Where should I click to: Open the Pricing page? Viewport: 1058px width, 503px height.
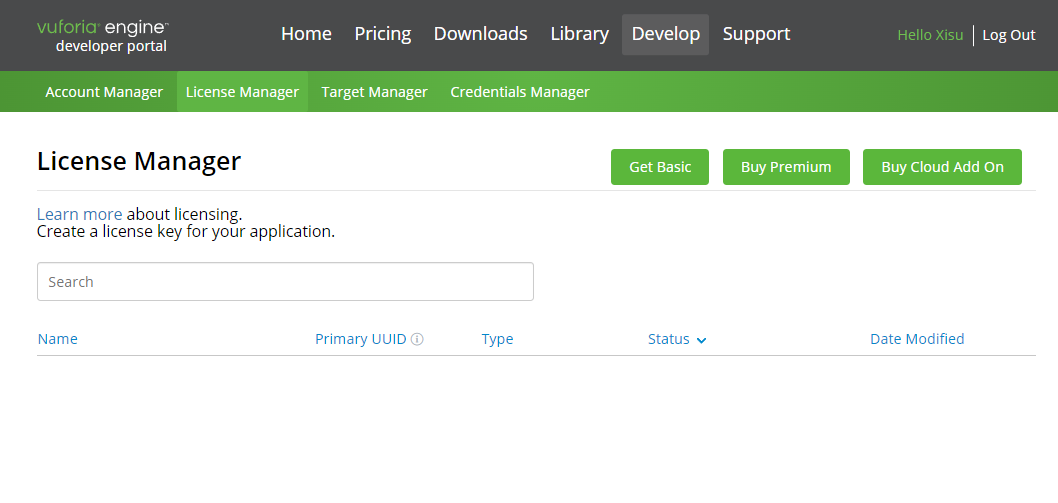point(383,34)
